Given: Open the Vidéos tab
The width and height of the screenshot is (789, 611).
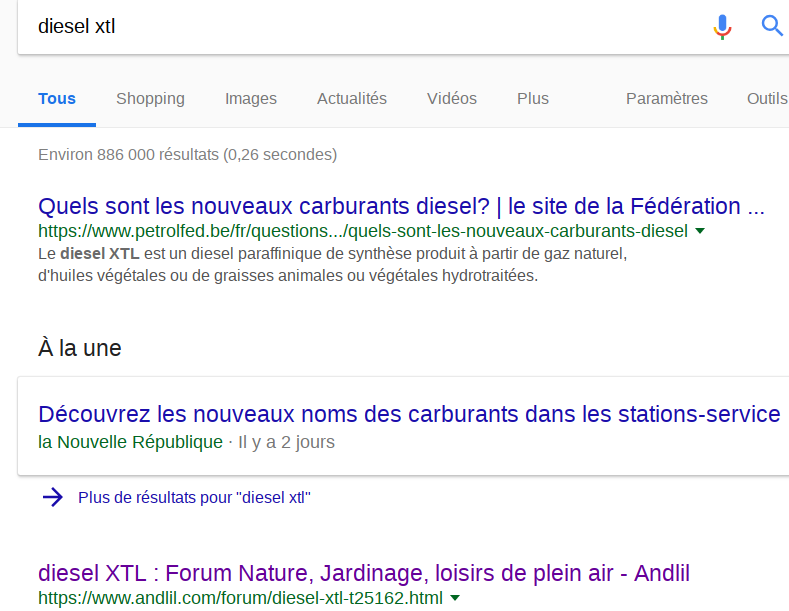Looking at the screenshot, I should 452,98.
